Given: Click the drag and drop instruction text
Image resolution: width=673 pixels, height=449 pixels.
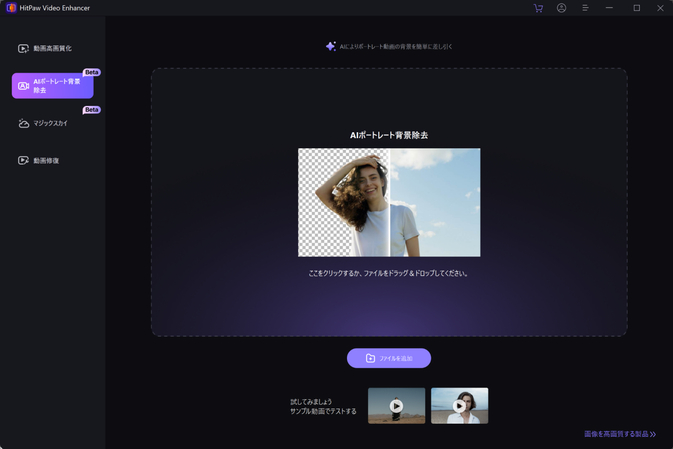Looking at the screenshot, I should pos(389,273).
